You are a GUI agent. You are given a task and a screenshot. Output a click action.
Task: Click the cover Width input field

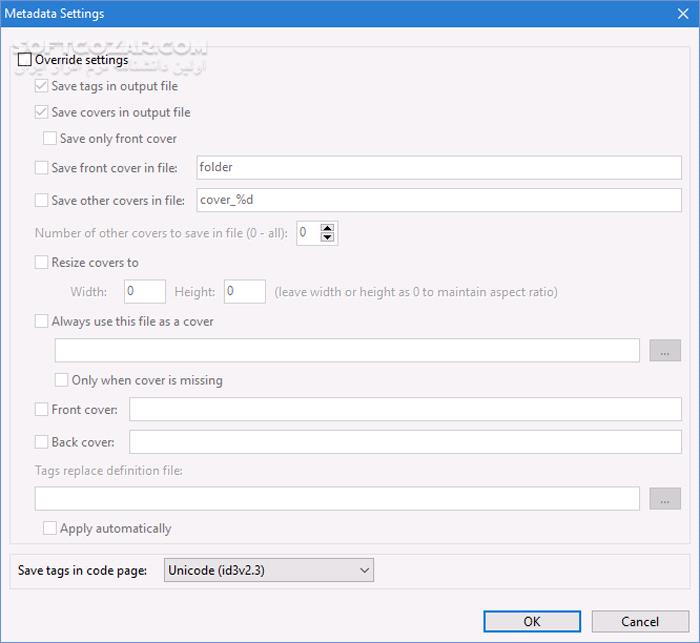point(145,292)
